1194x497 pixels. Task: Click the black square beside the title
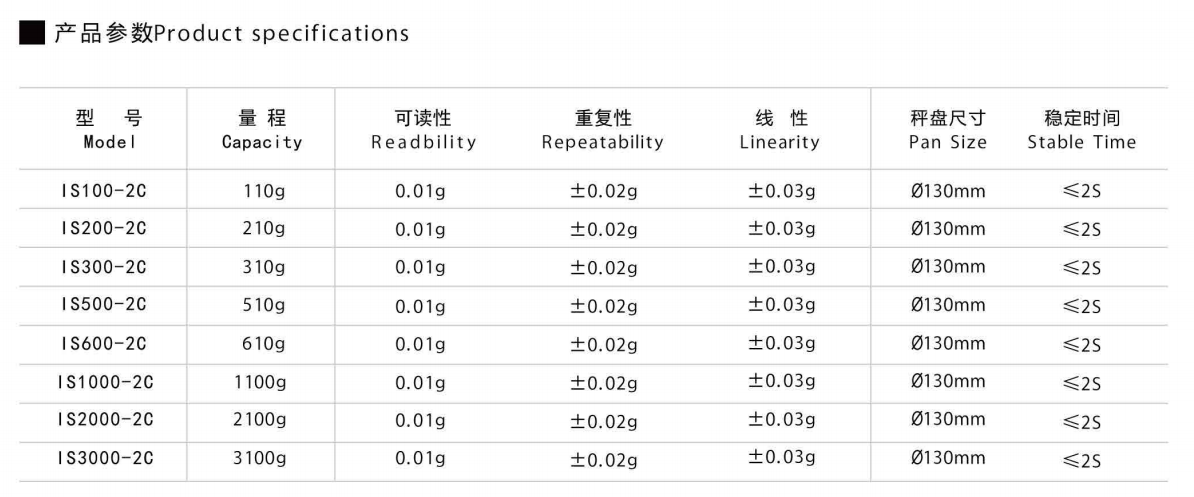32,34
